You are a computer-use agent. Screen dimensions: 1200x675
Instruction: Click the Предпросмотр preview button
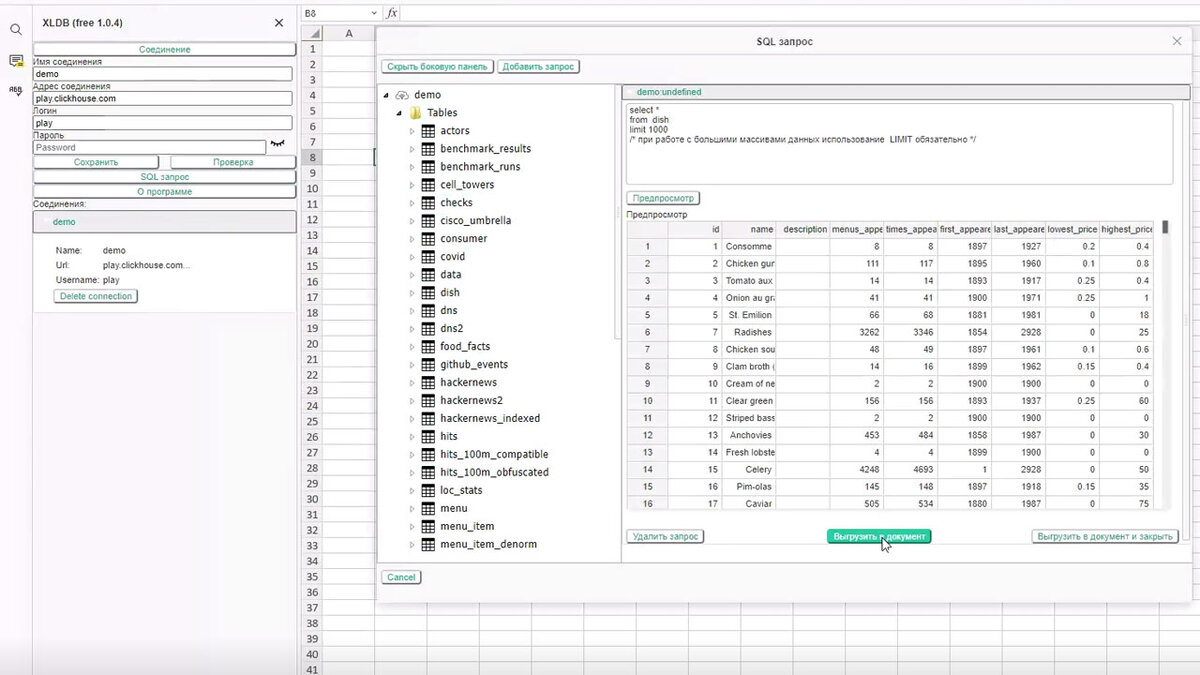[x=664, y=198]
